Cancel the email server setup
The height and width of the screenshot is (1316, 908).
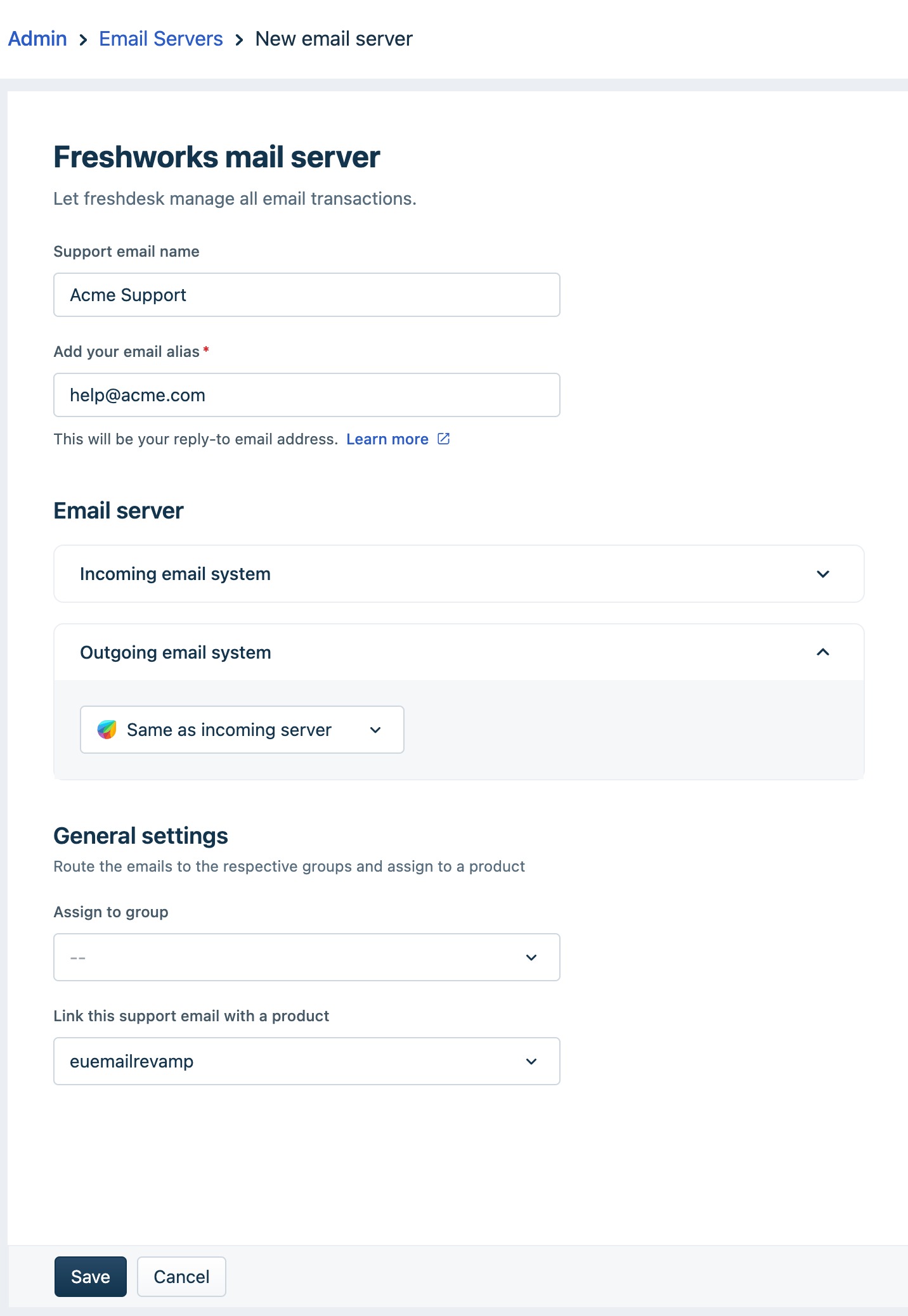181,1277
